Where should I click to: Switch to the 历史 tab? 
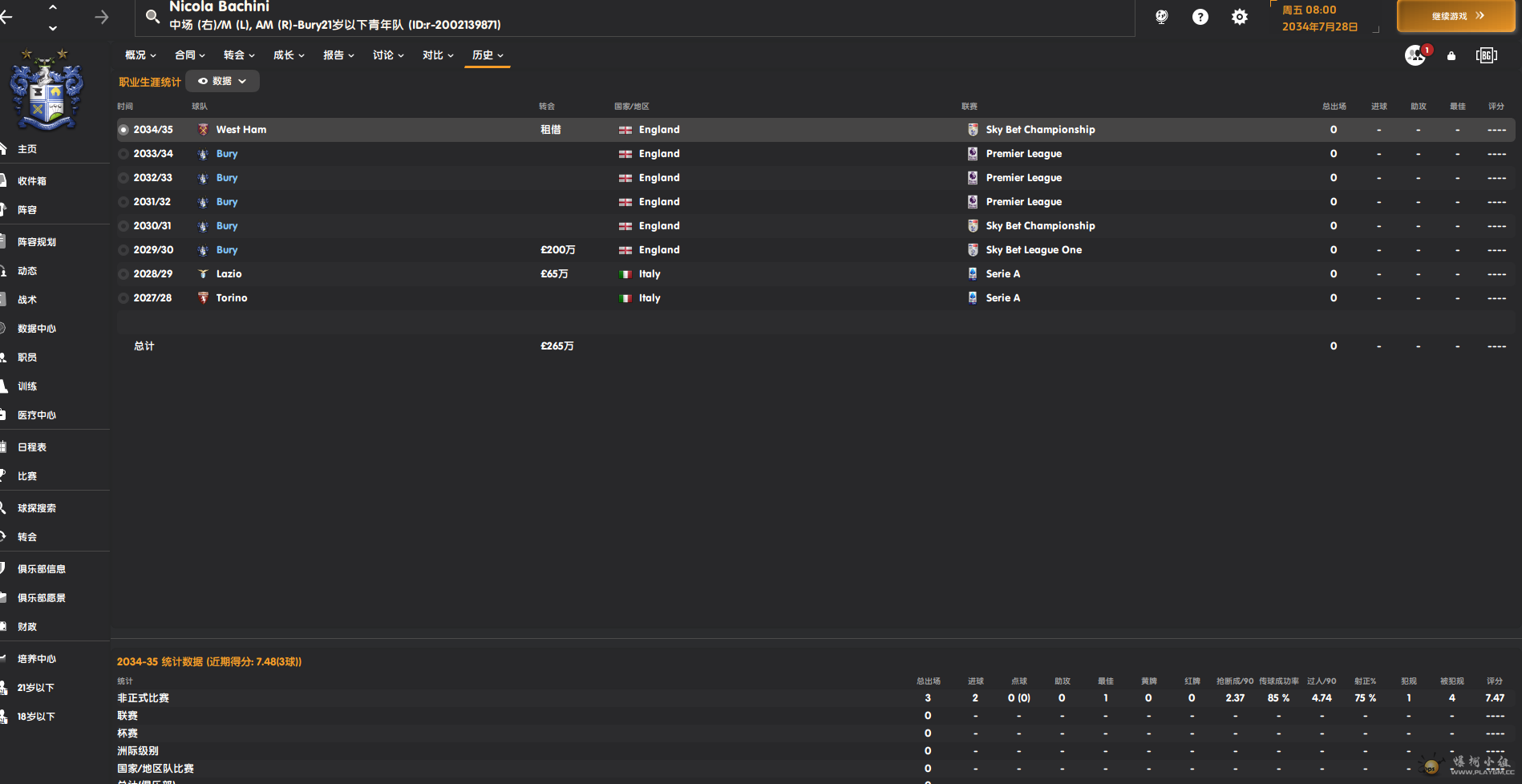(x=488, y=55)
